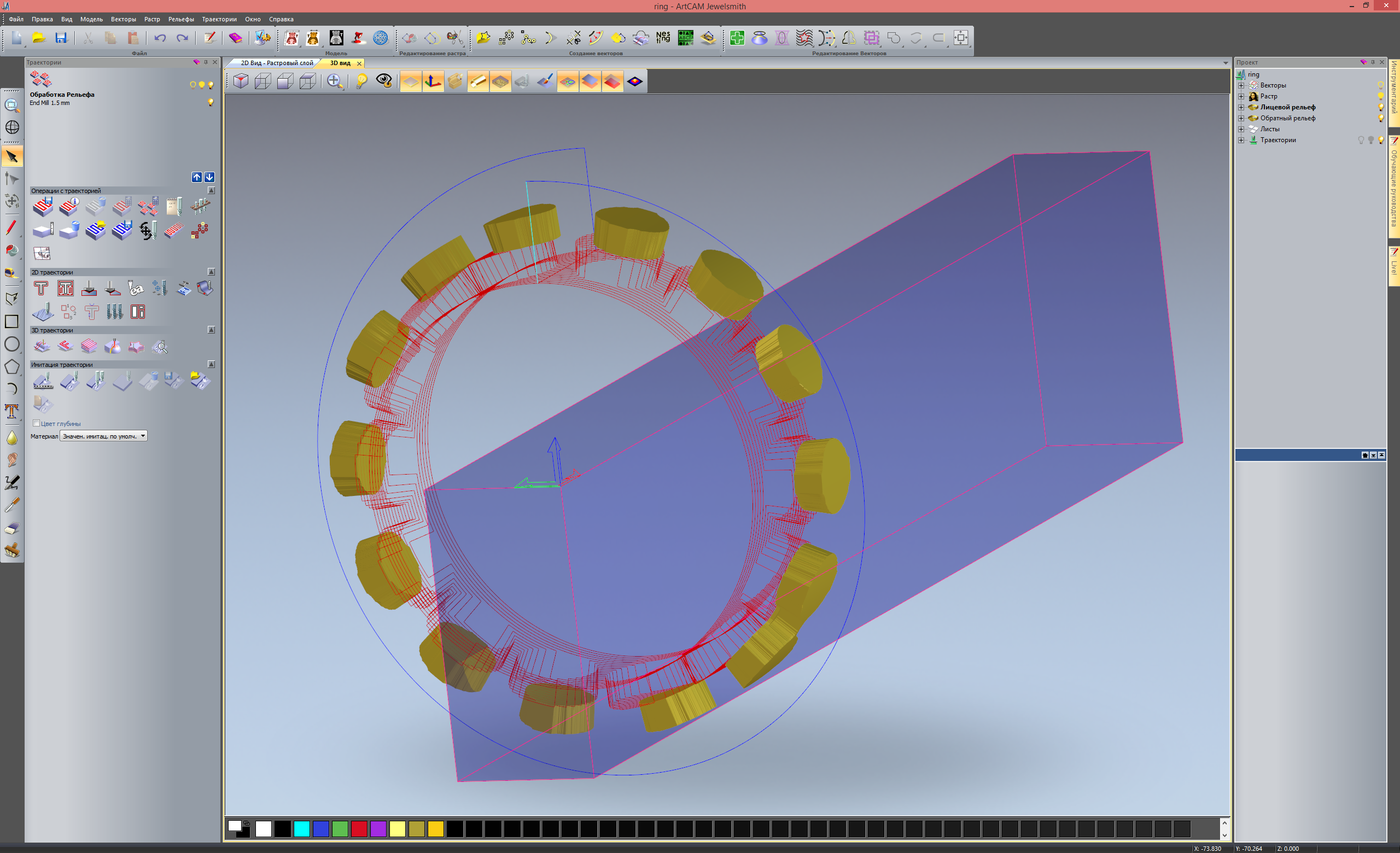Enable the Цвет глубины checkbox

(x=36, y=423)
